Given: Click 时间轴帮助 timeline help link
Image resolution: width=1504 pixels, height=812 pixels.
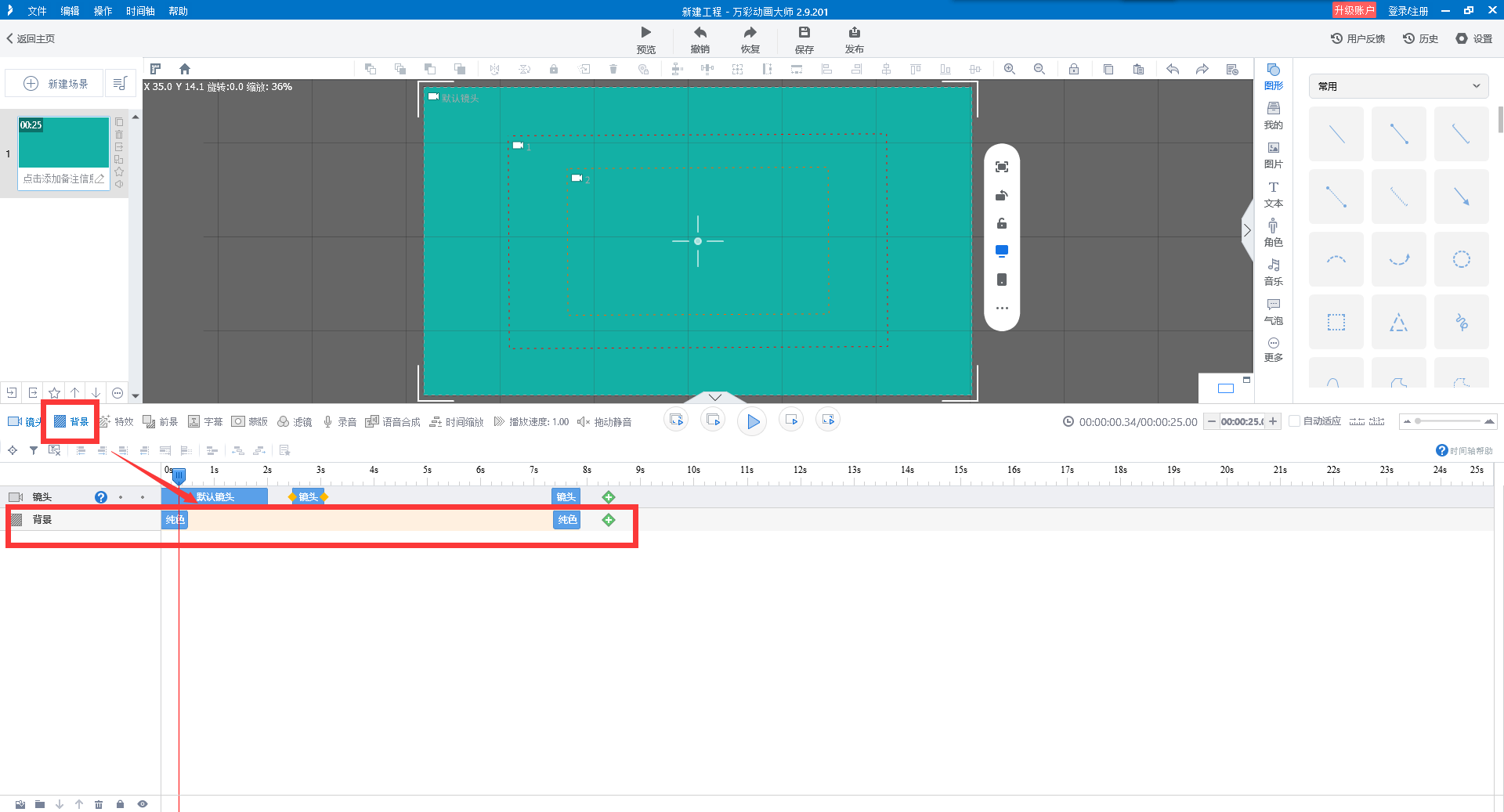Looking at the screenshot, I should coord(1464,450).
